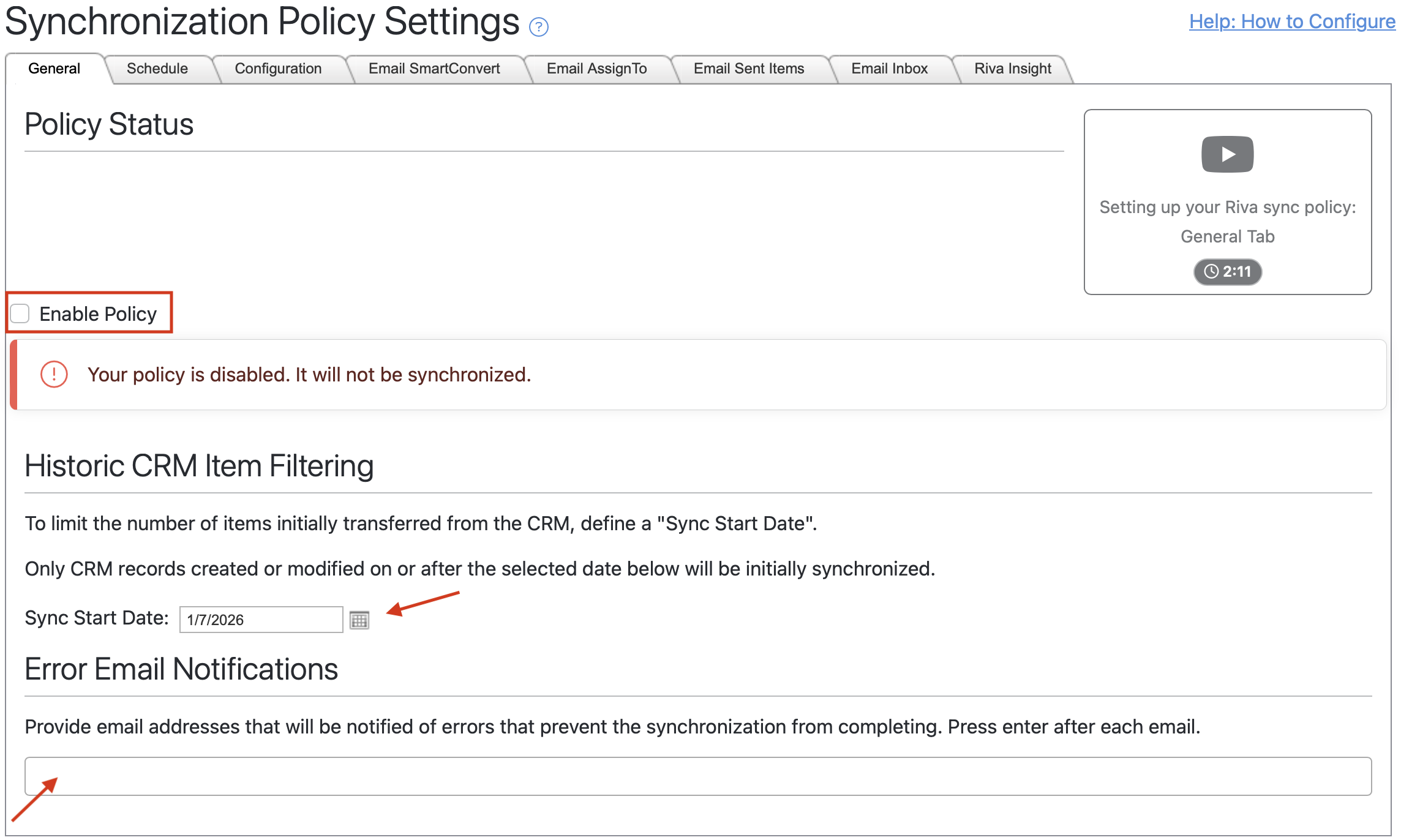The width and height of the screenshot is (1401, 840).
Task: Open the Sync Start Date calendar picker
Action: (x=359, y=620)
